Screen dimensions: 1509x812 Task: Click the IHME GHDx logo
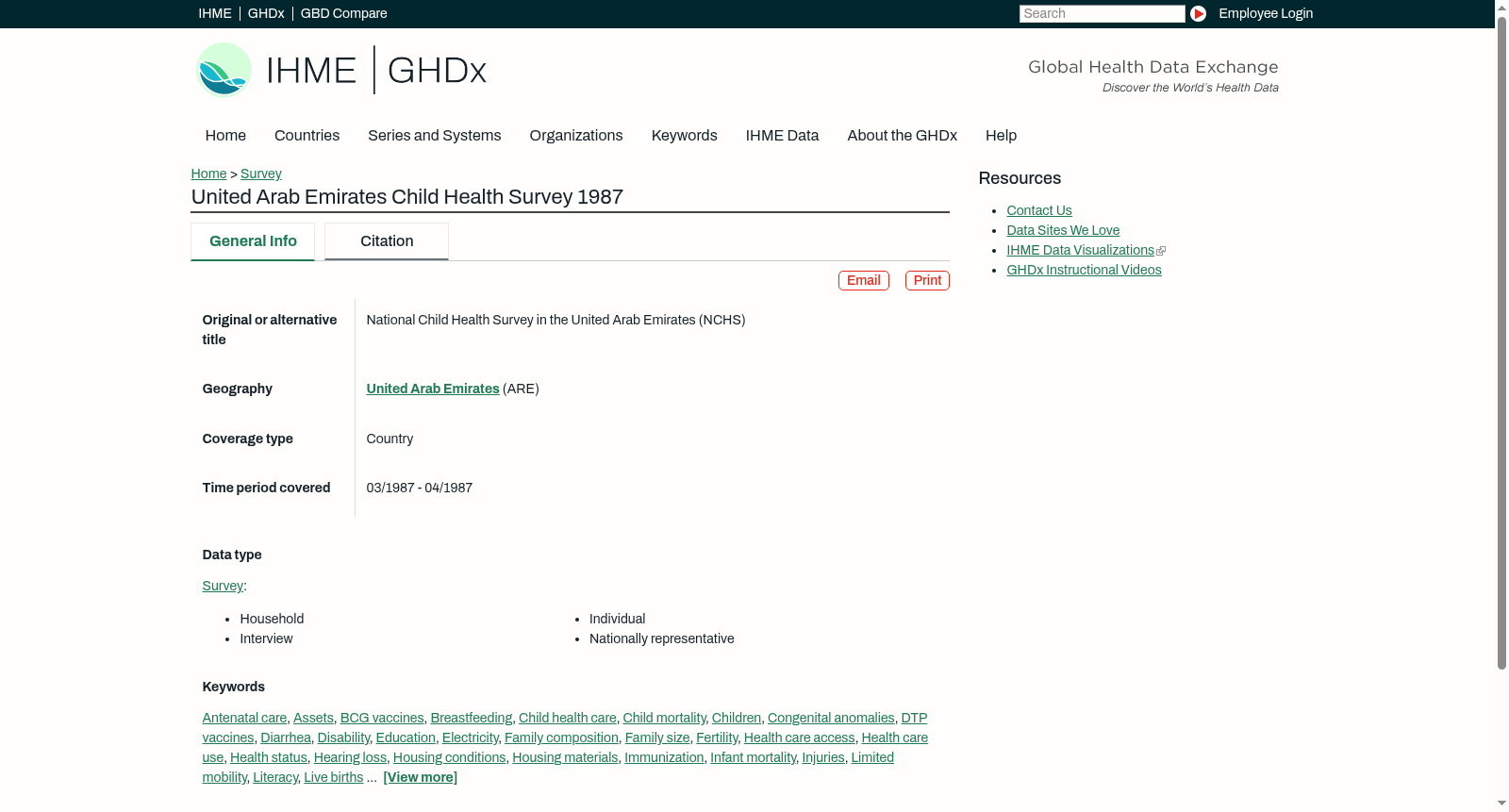[341, 70]
